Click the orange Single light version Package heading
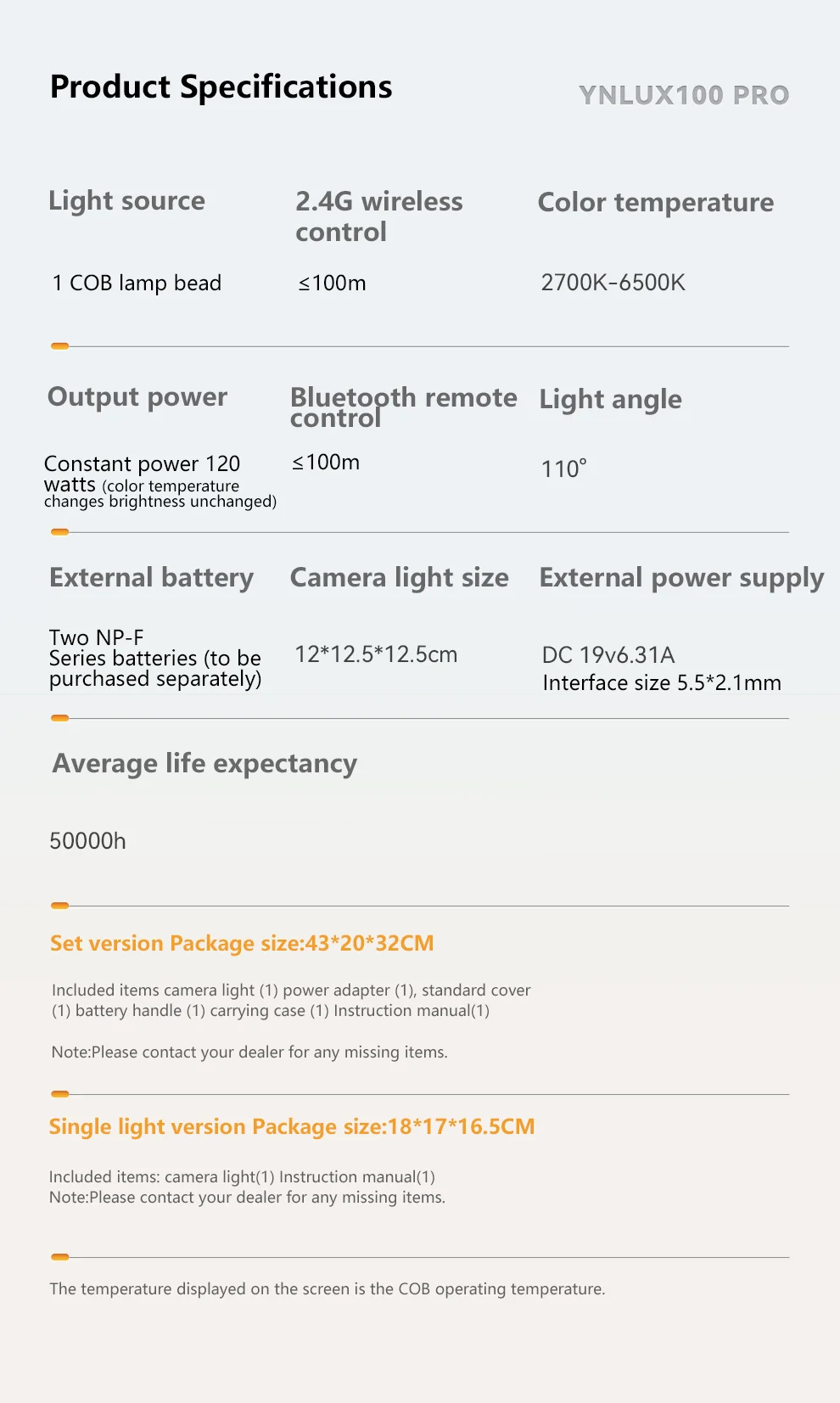840x1403 pixels. 292,1127
